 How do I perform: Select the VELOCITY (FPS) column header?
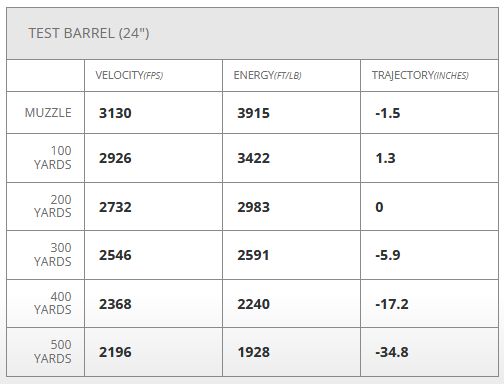pos(129,75)
